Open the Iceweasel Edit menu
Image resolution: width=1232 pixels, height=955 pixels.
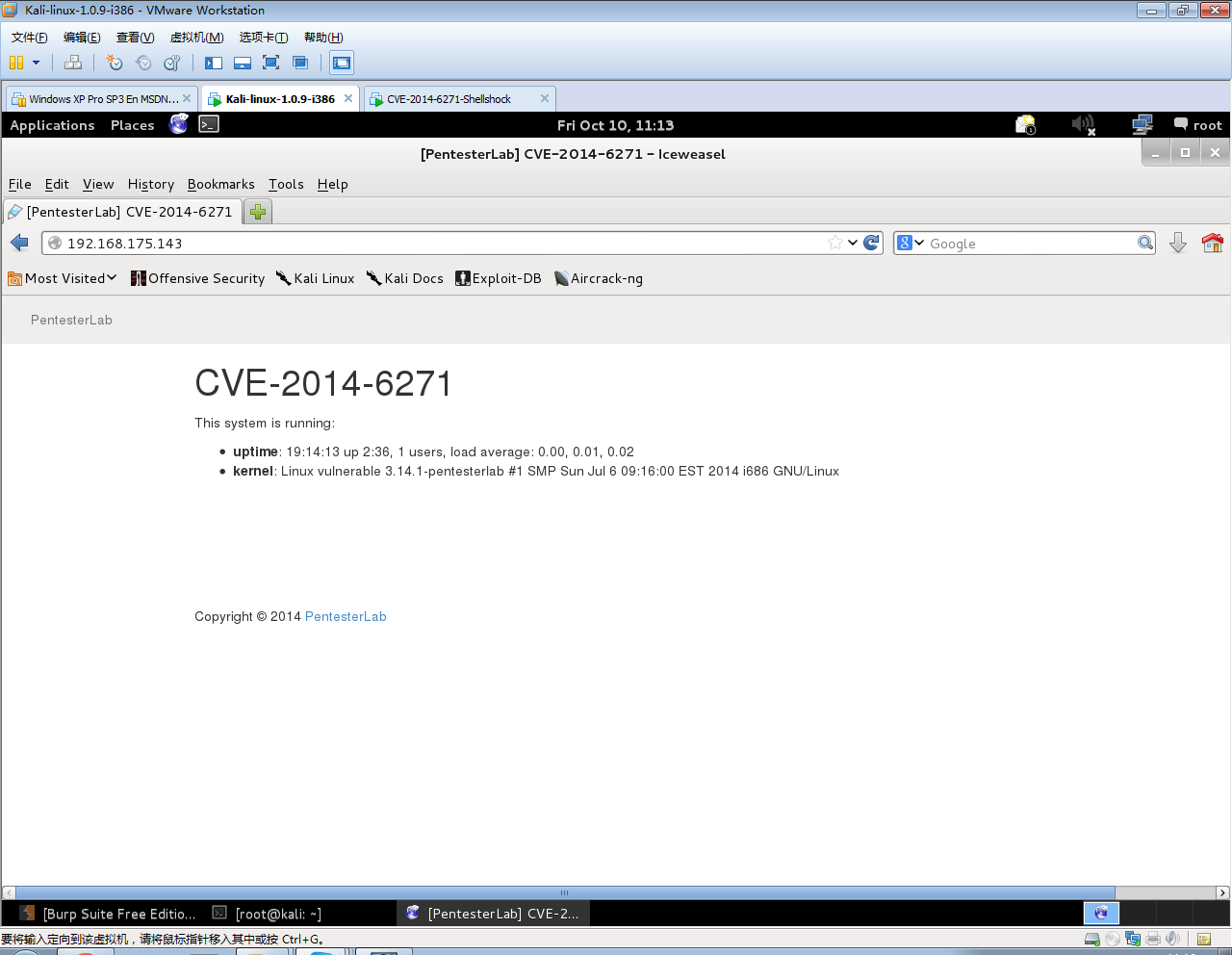[57, 184]
